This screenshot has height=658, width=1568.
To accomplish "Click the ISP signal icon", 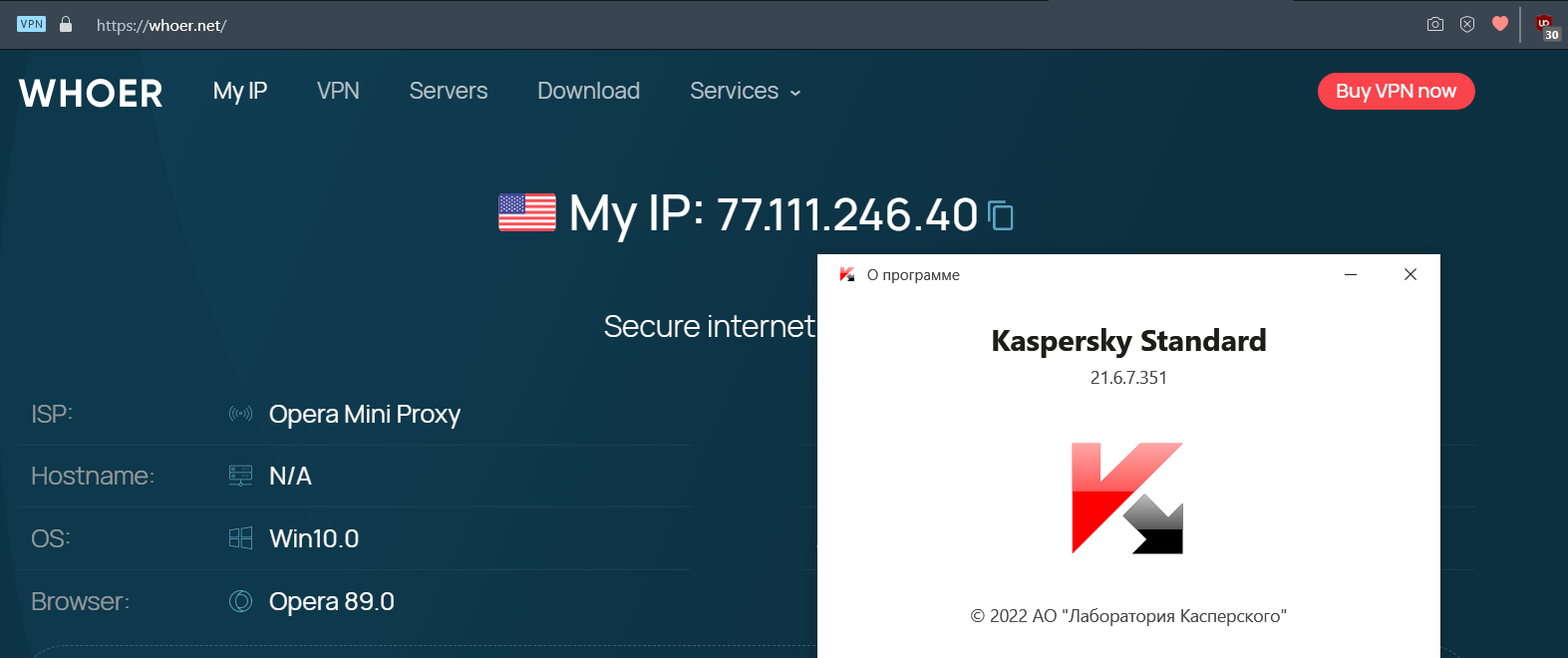I will pos(240,414).
